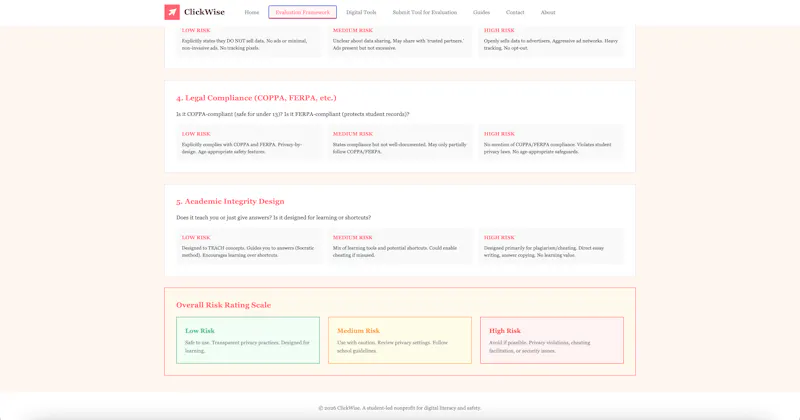This screenshot has height=420, width=800.
Task: Go to the Home page
Action: [x=252, y=12]
